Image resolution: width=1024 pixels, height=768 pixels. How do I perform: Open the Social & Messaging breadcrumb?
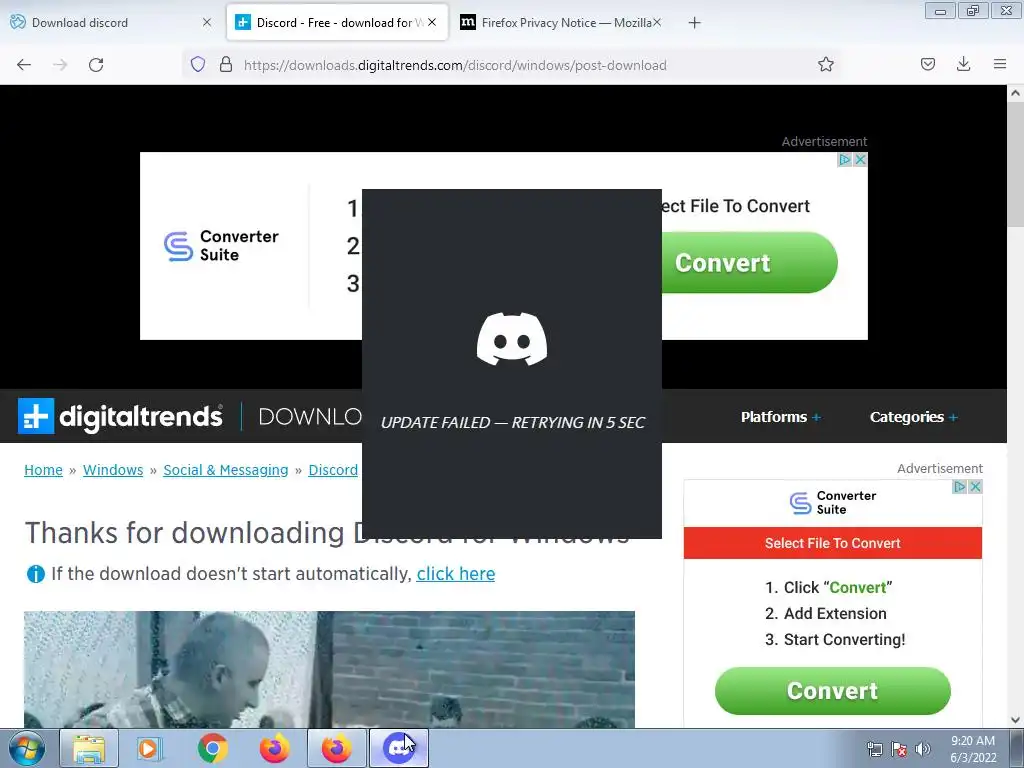click(x=225, y=470)
